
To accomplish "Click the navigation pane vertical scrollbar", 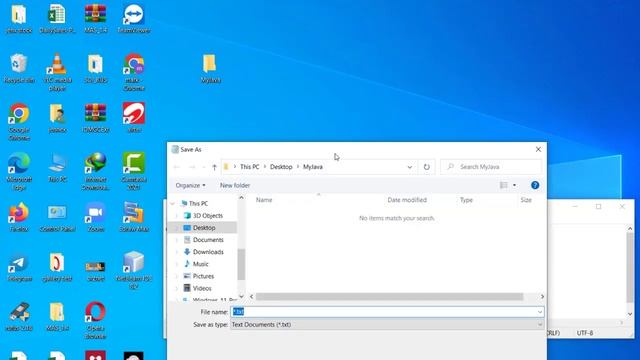I will 241,264.
